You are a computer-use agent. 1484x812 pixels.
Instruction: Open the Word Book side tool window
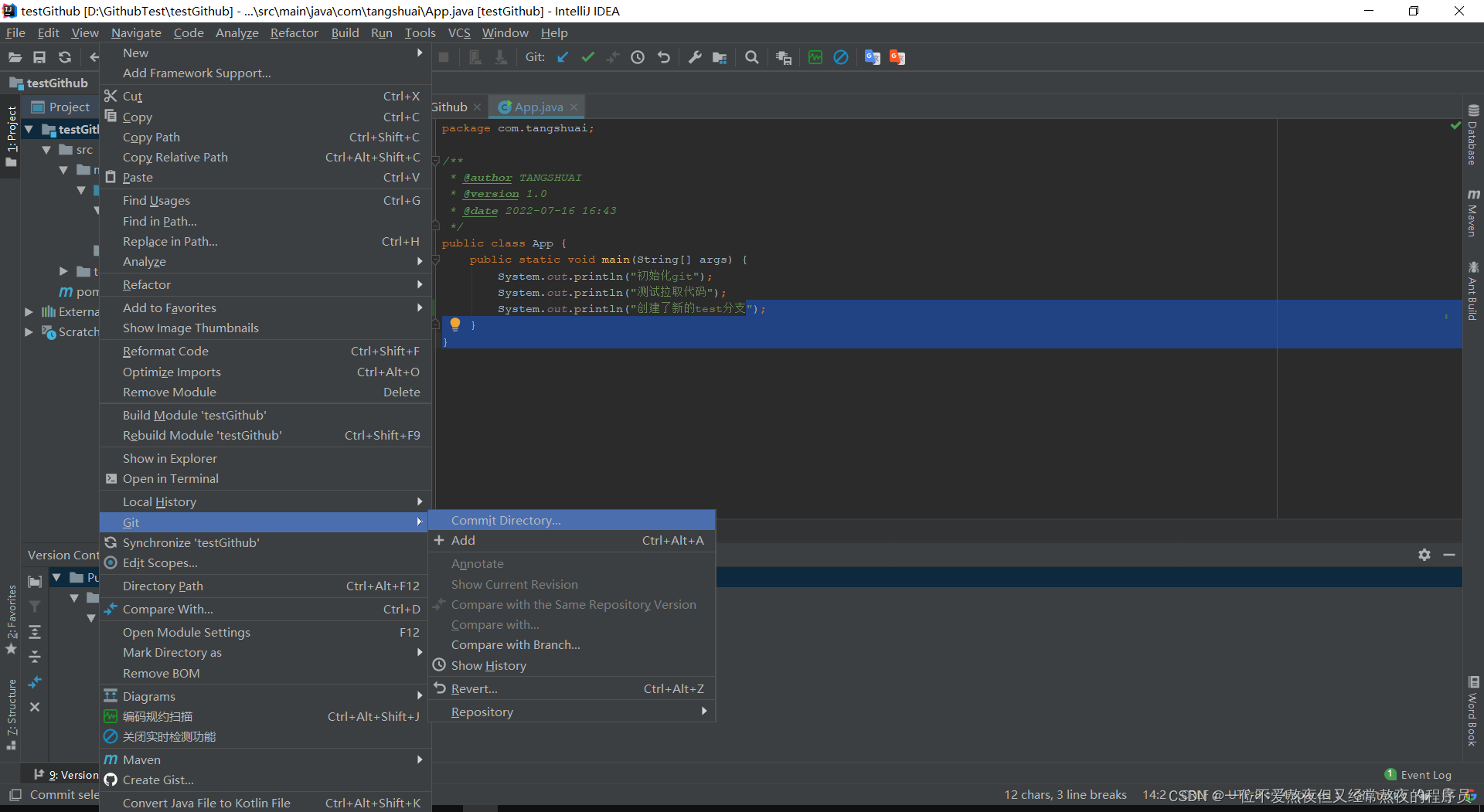point(1473,711)
